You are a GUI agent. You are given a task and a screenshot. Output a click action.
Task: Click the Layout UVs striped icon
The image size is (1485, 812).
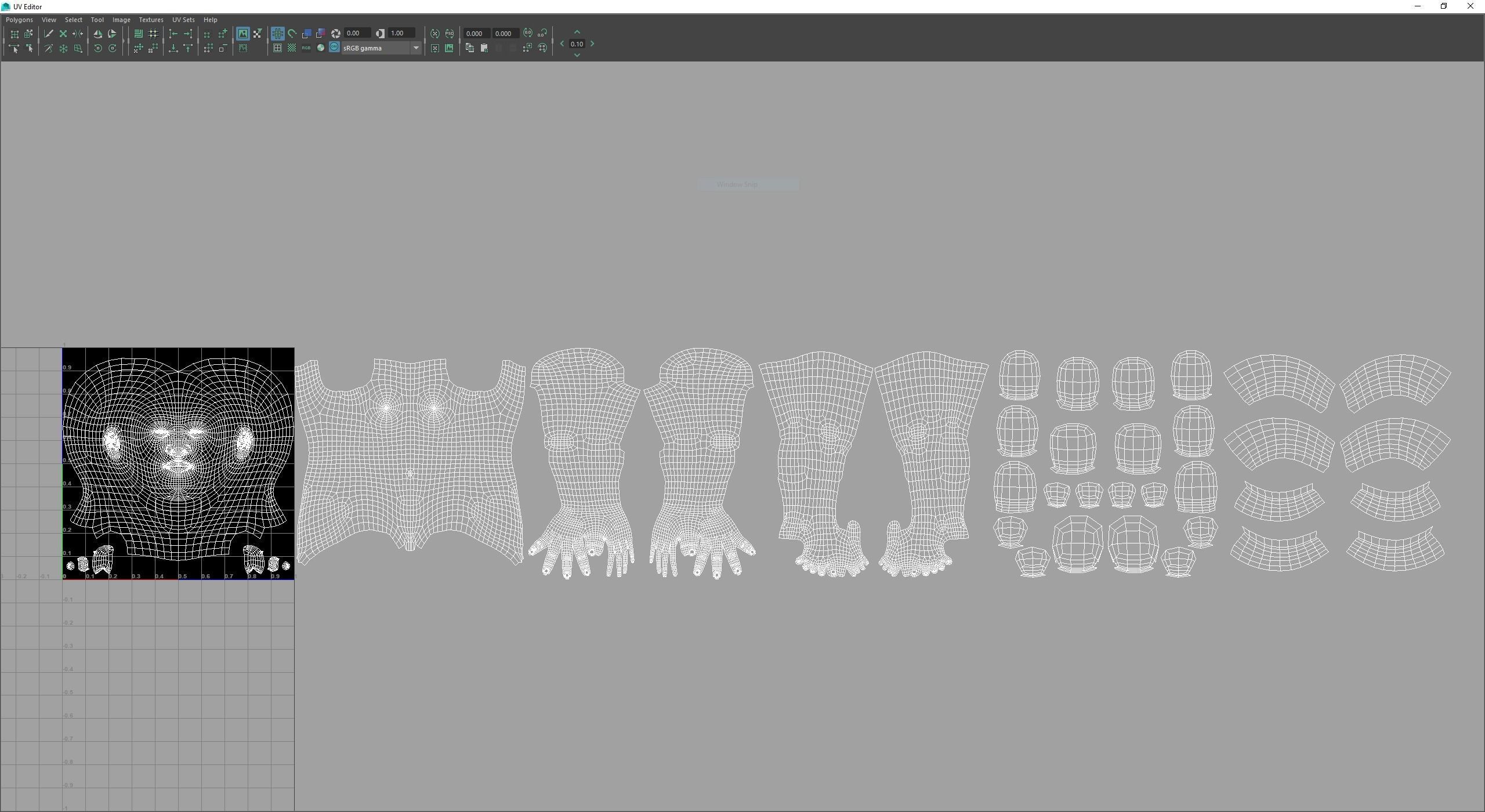pos(138,34)
